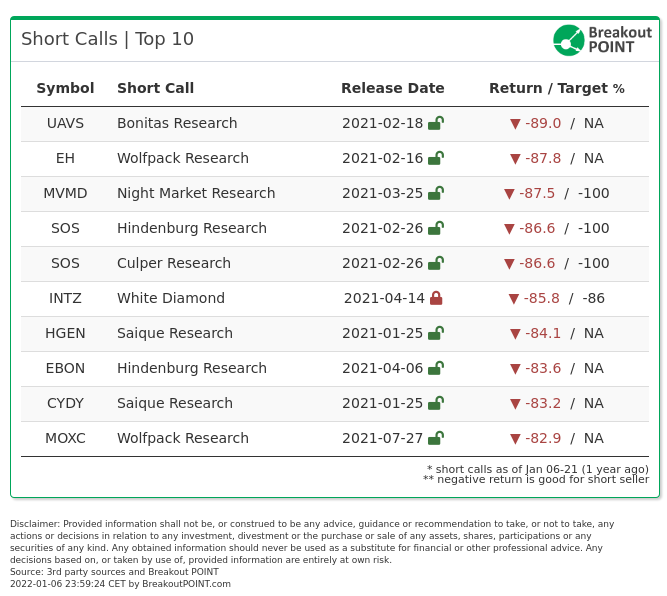This screenshot has width=667, height=596.
Task: Click the green unlock icon in UAVS row
Action: 436,123
